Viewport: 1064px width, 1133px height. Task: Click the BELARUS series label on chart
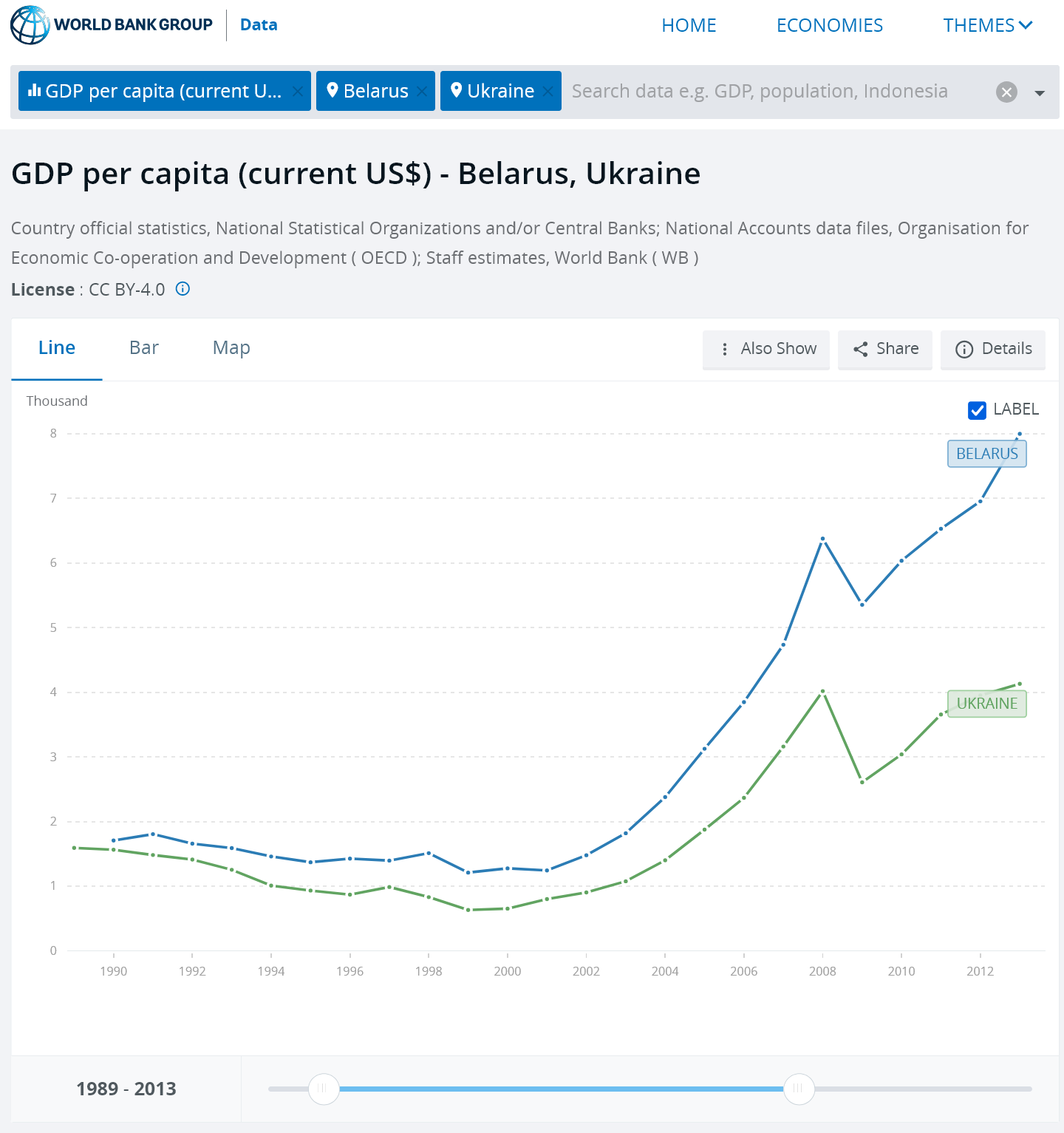986,454
